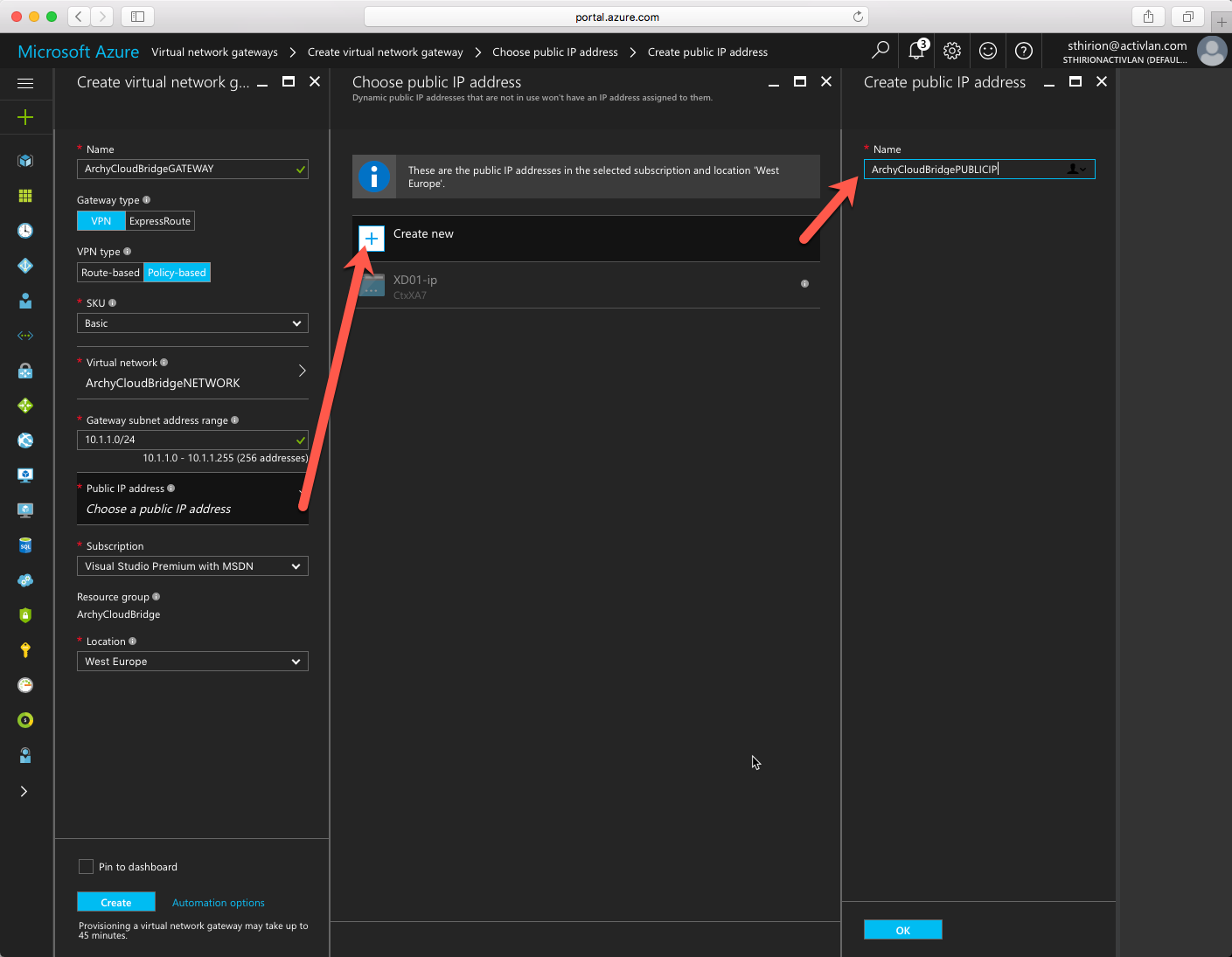Open the green shield Security Center icon
This screenshot has height=957, width=1232.
tap(25, 615)
